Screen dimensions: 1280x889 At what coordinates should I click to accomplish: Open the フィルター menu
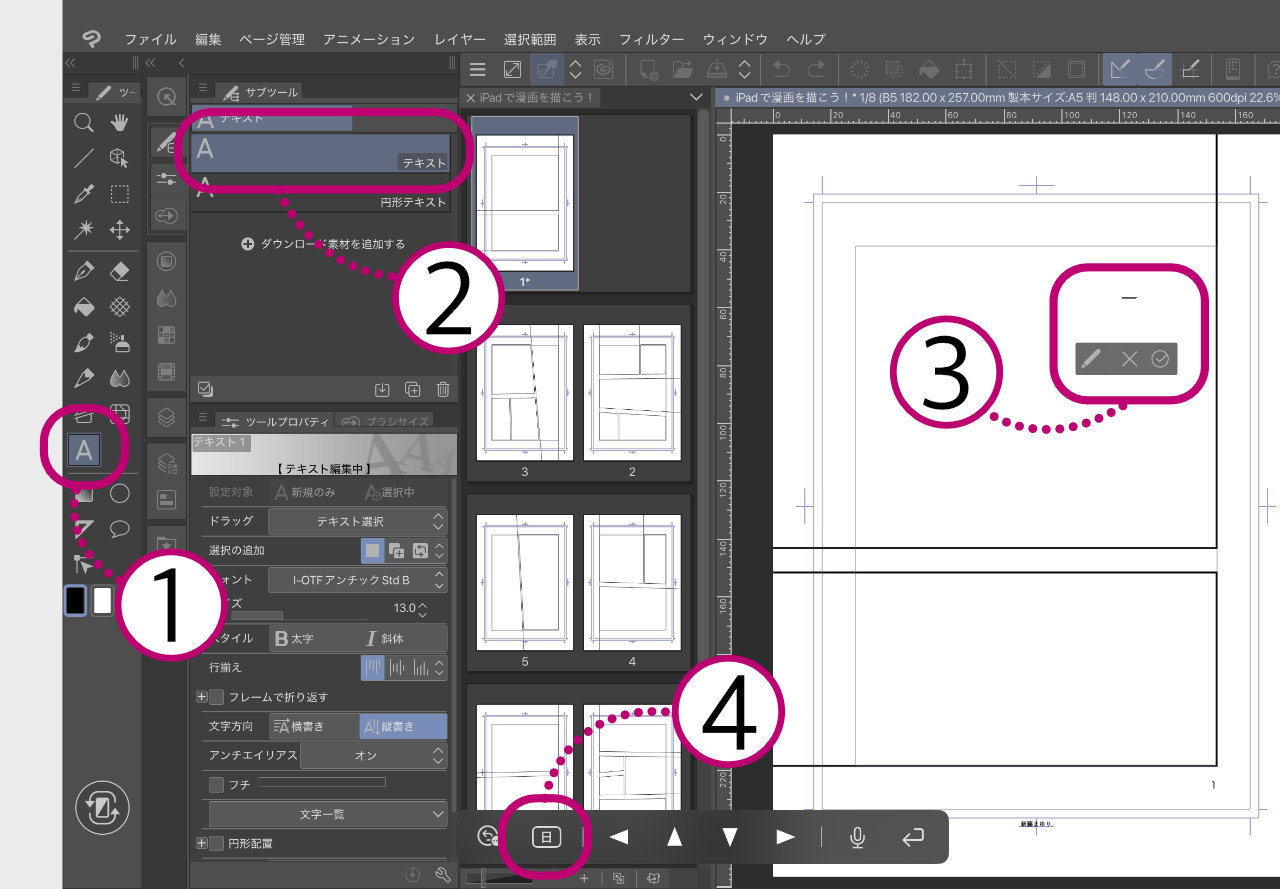point(651,39)
